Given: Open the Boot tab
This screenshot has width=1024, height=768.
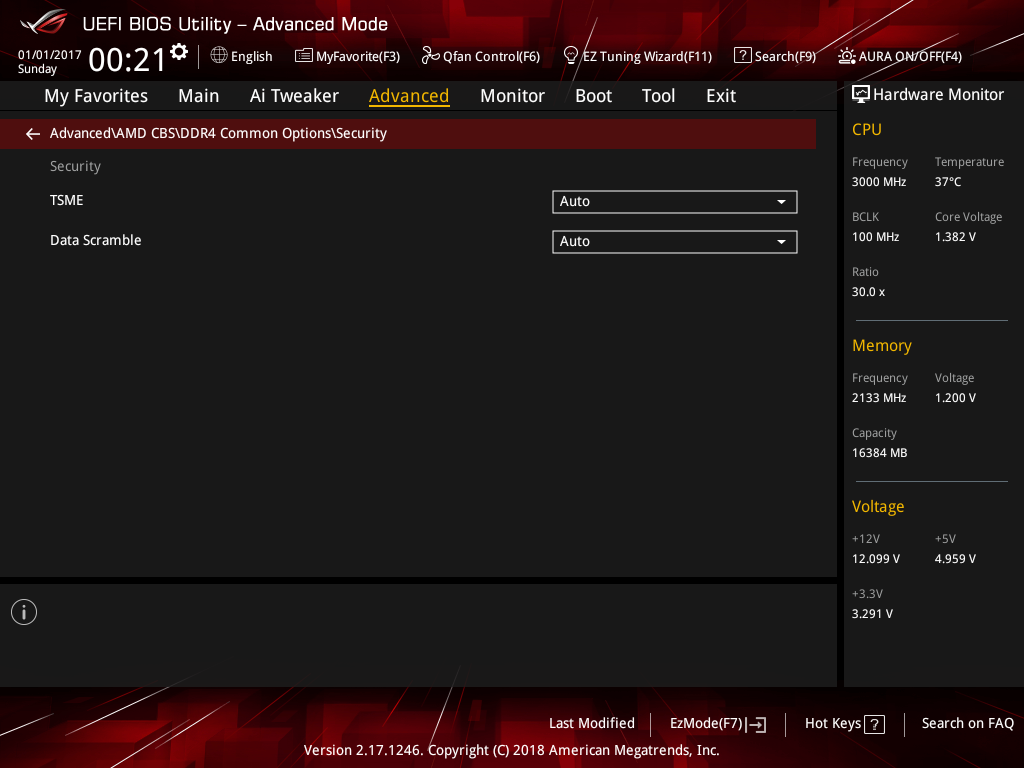Looking at the screenshot, I should click(x=594, y=96).
